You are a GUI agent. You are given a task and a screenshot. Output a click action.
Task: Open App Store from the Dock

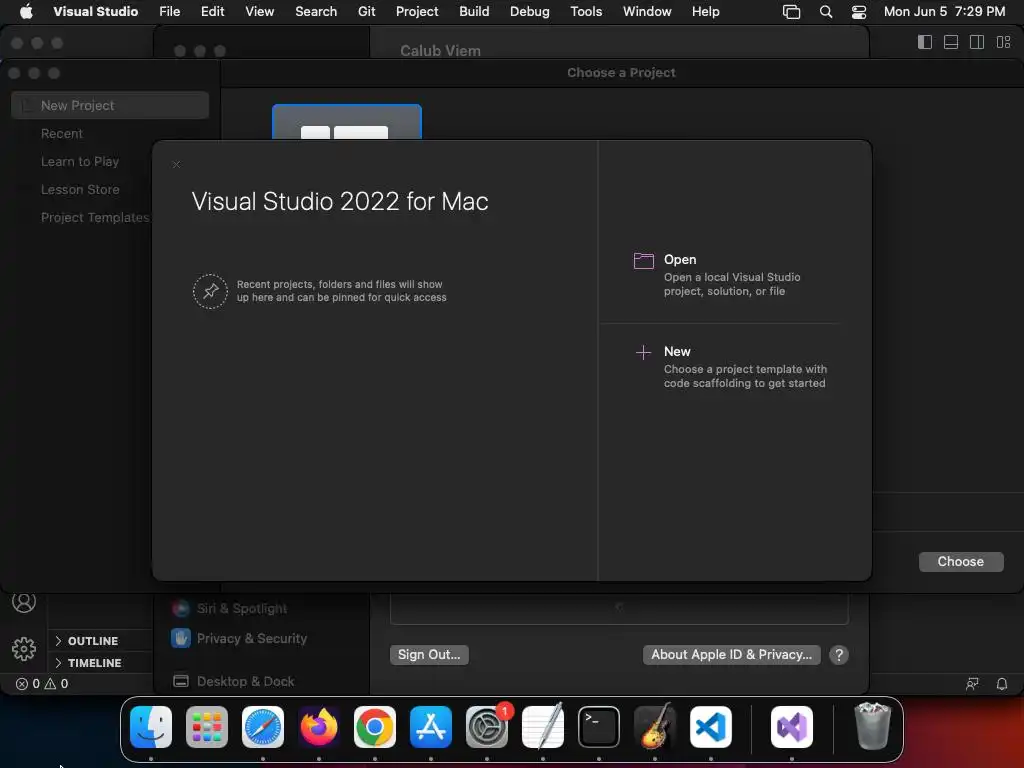pyautogui.click(x=431, y=727)
